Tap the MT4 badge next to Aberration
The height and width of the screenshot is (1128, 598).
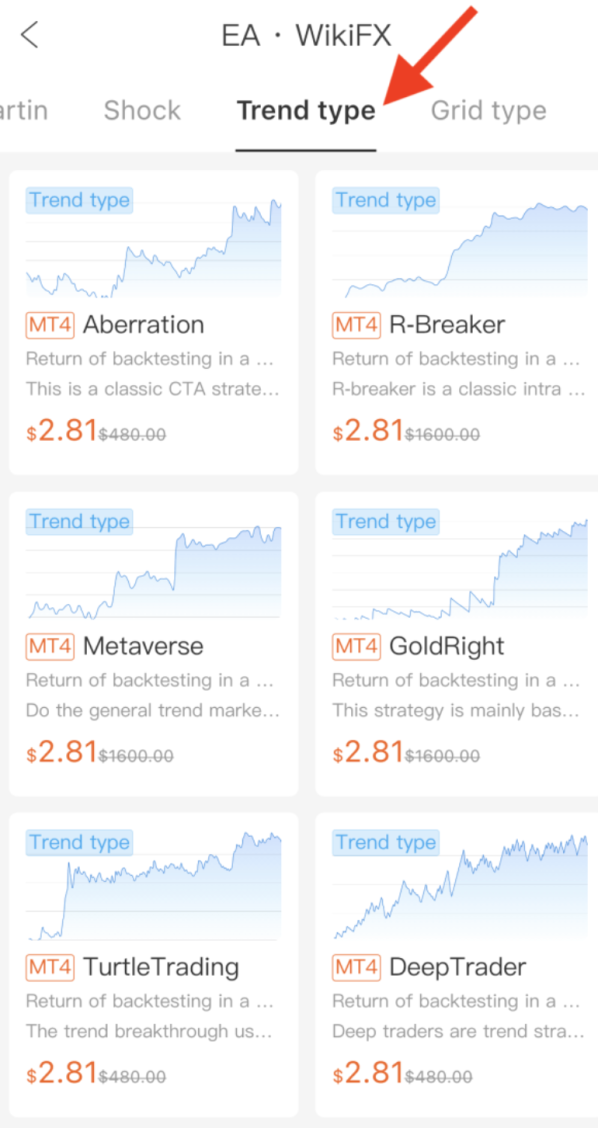click(x=50, y=324)
